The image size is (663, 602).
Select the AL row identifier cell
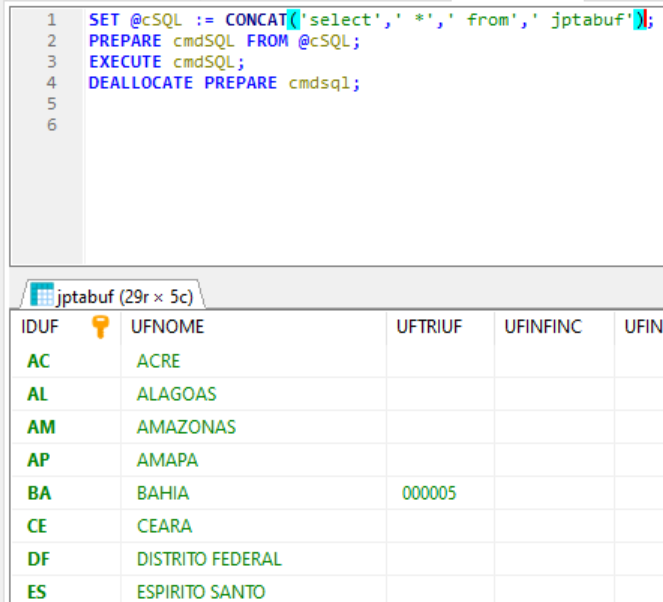click(x=38, y=394)
